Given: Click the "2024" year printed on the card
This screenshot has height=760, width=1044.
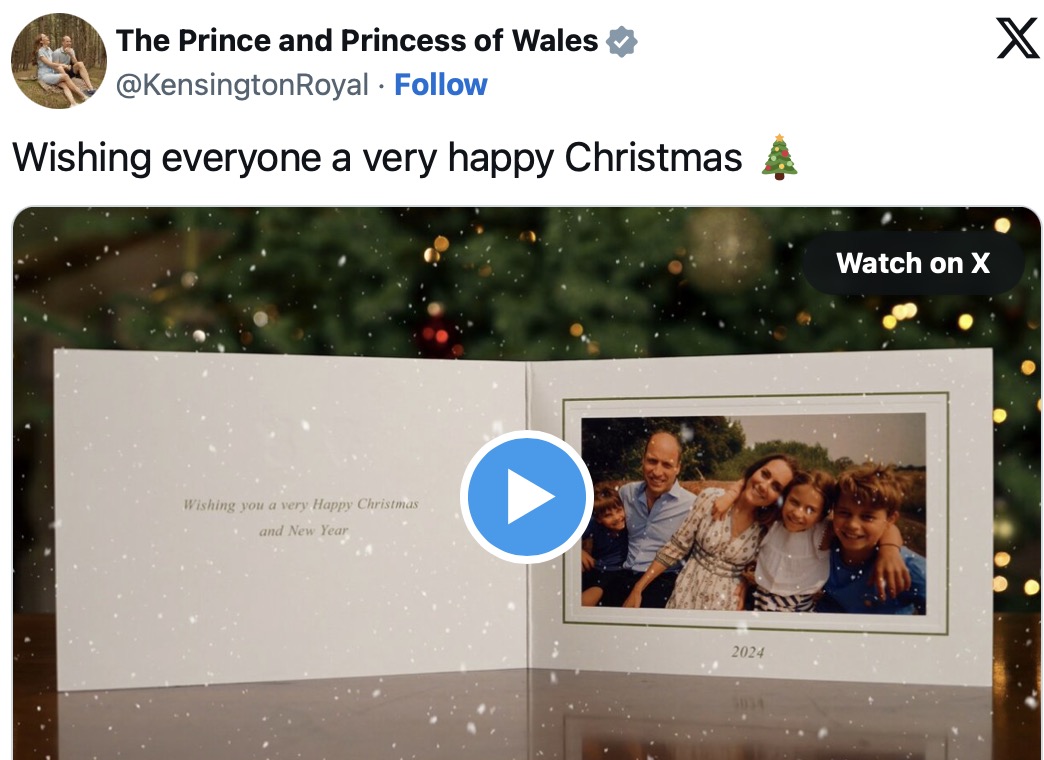Looking at the screenshot, I should tap(747, 652).
